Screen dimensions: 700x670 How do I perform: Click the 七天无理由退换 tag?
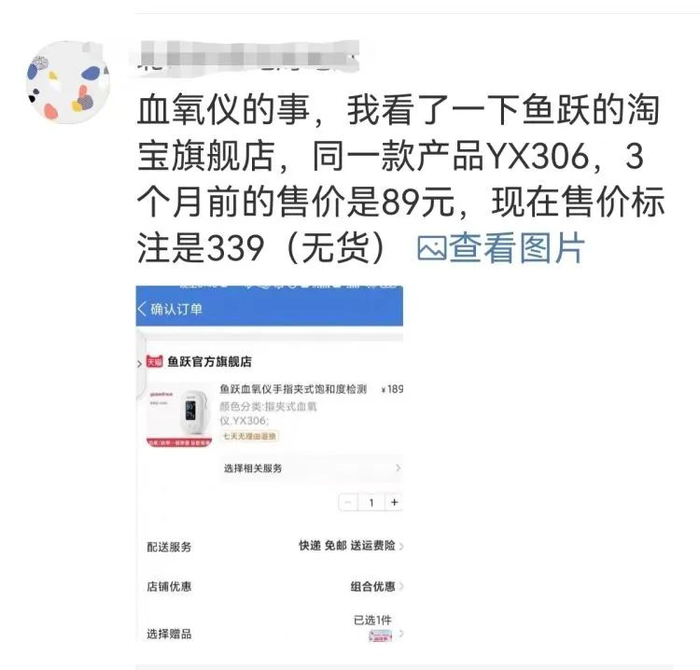[x=250, y=436]
